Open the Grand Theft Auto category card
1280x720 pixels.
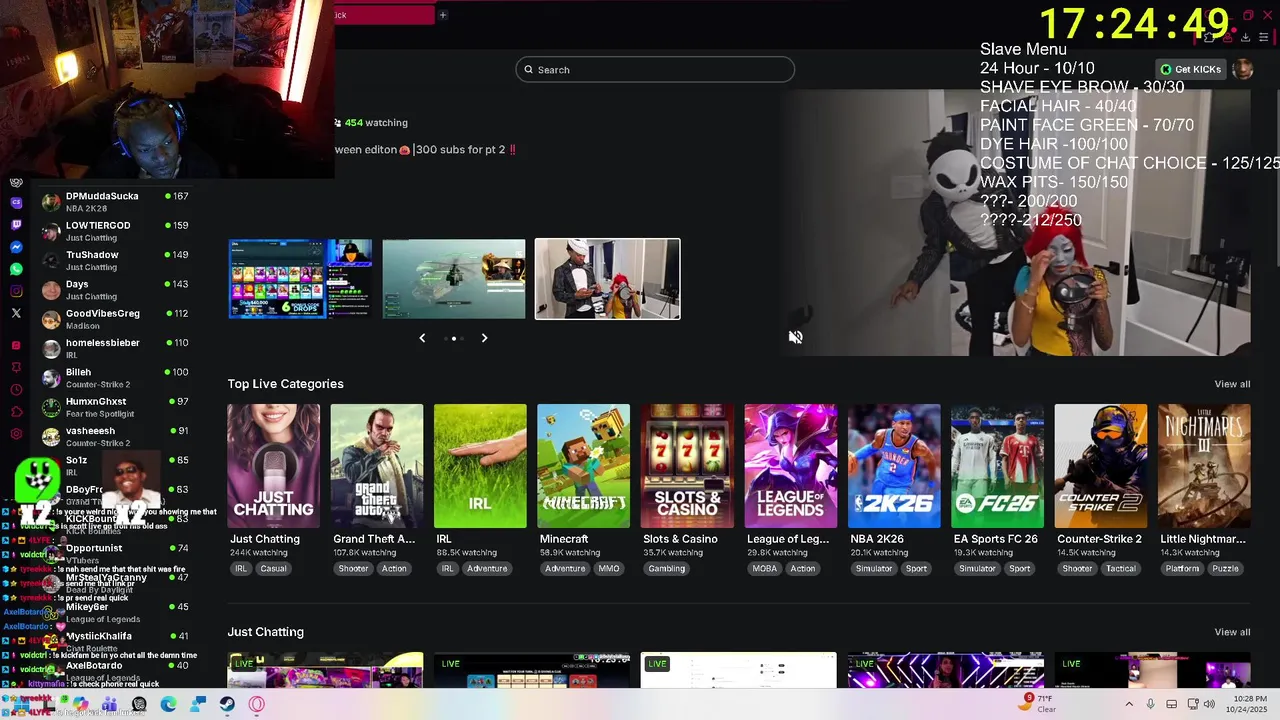click(x=377, y=465)
